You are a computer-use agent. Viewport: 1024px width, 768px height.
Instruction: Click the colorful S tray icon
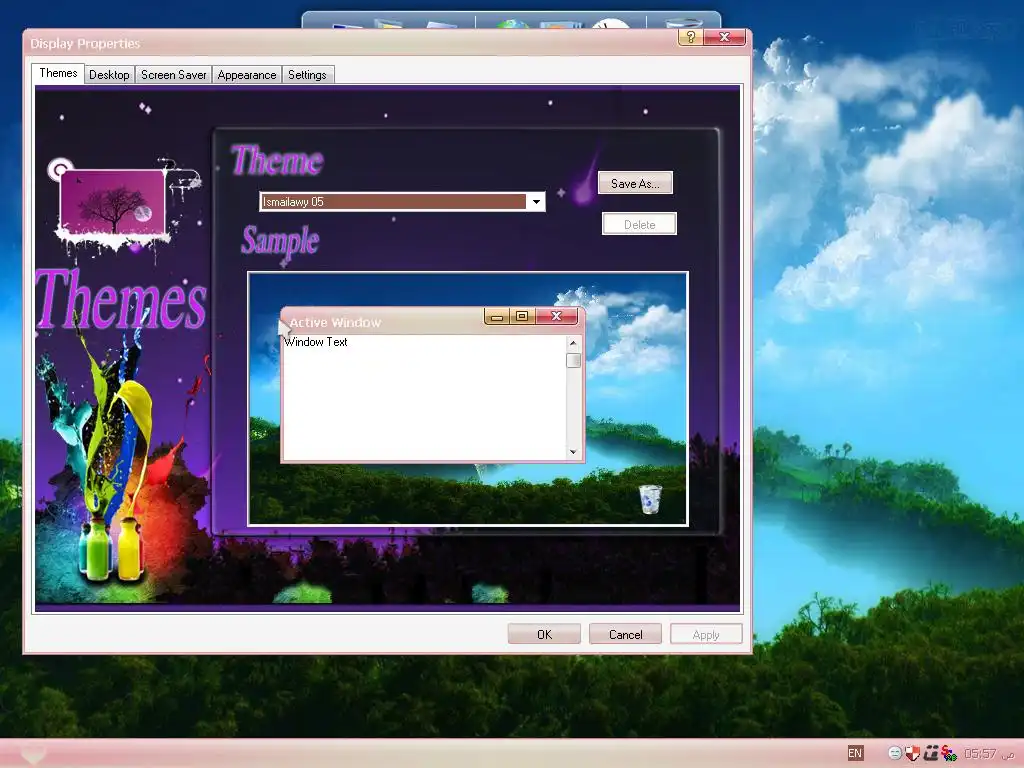pos(948,754)
